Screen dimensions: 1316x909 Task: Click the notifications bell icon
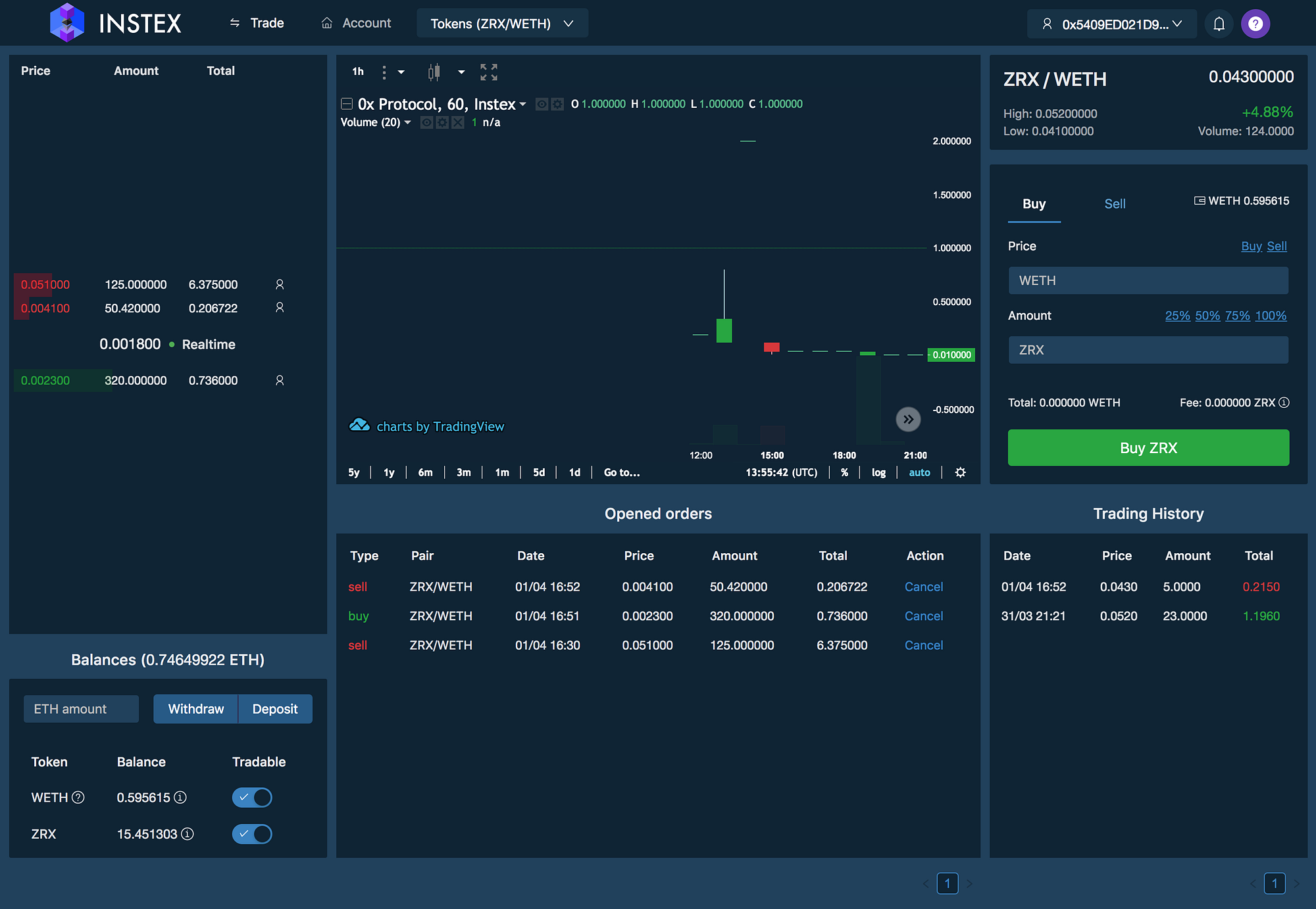[1219, 24]
